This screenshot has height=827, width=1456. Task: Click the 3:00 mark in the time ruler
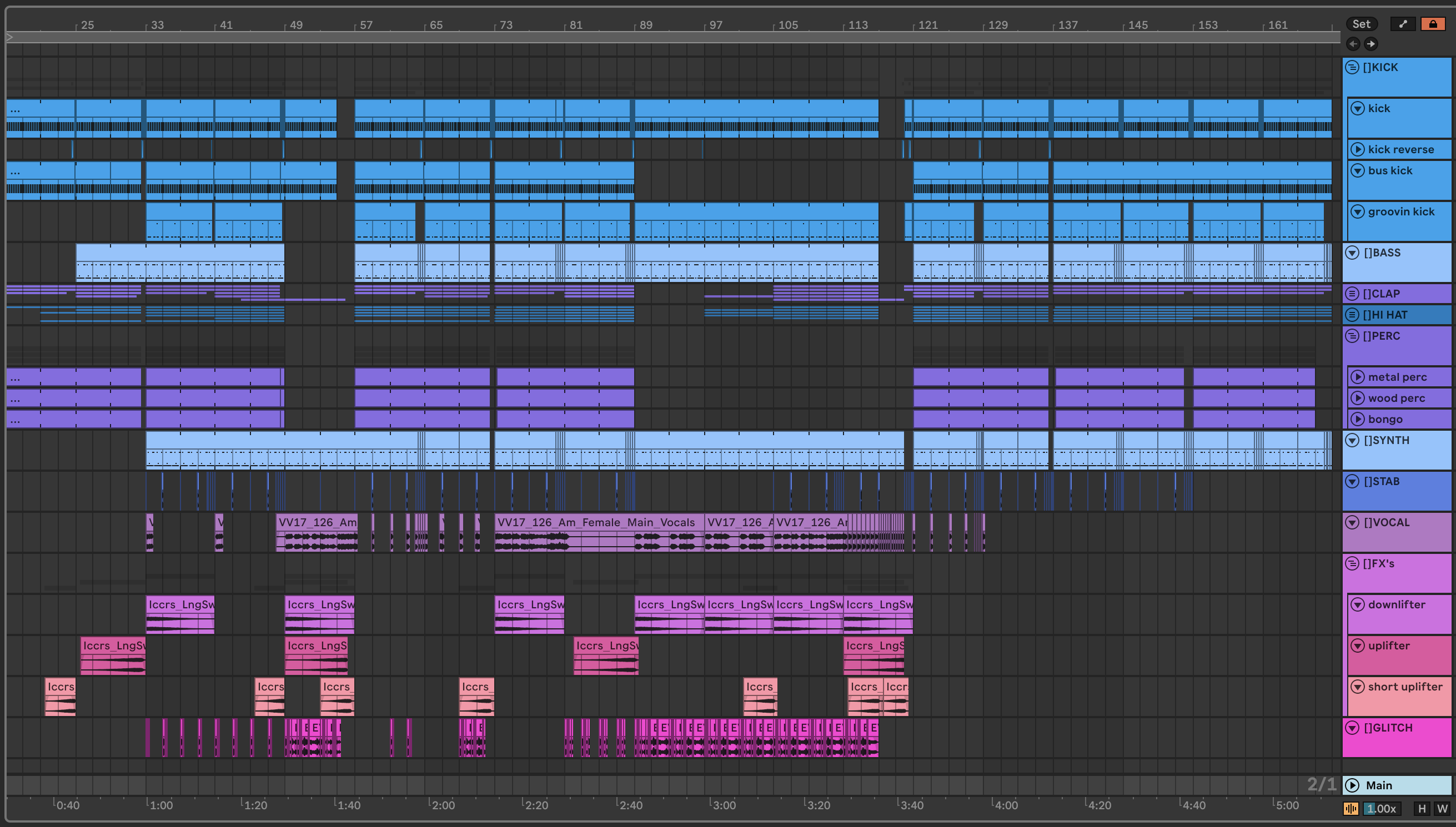click(x=724, y=805)
